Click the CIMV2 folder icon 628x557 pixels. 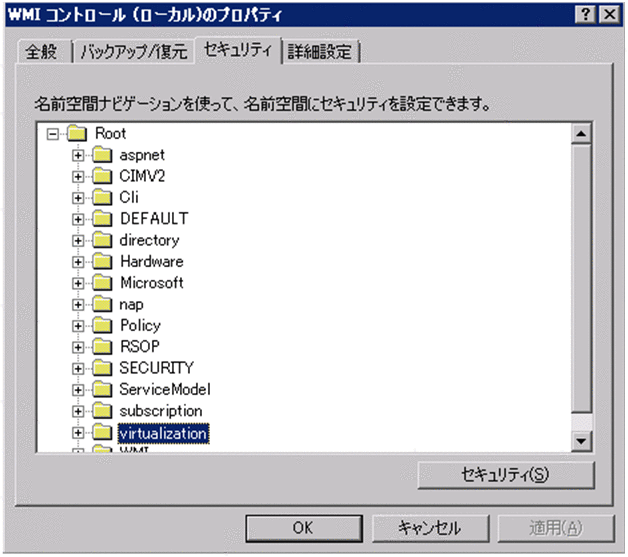click(x=102, y=176)
